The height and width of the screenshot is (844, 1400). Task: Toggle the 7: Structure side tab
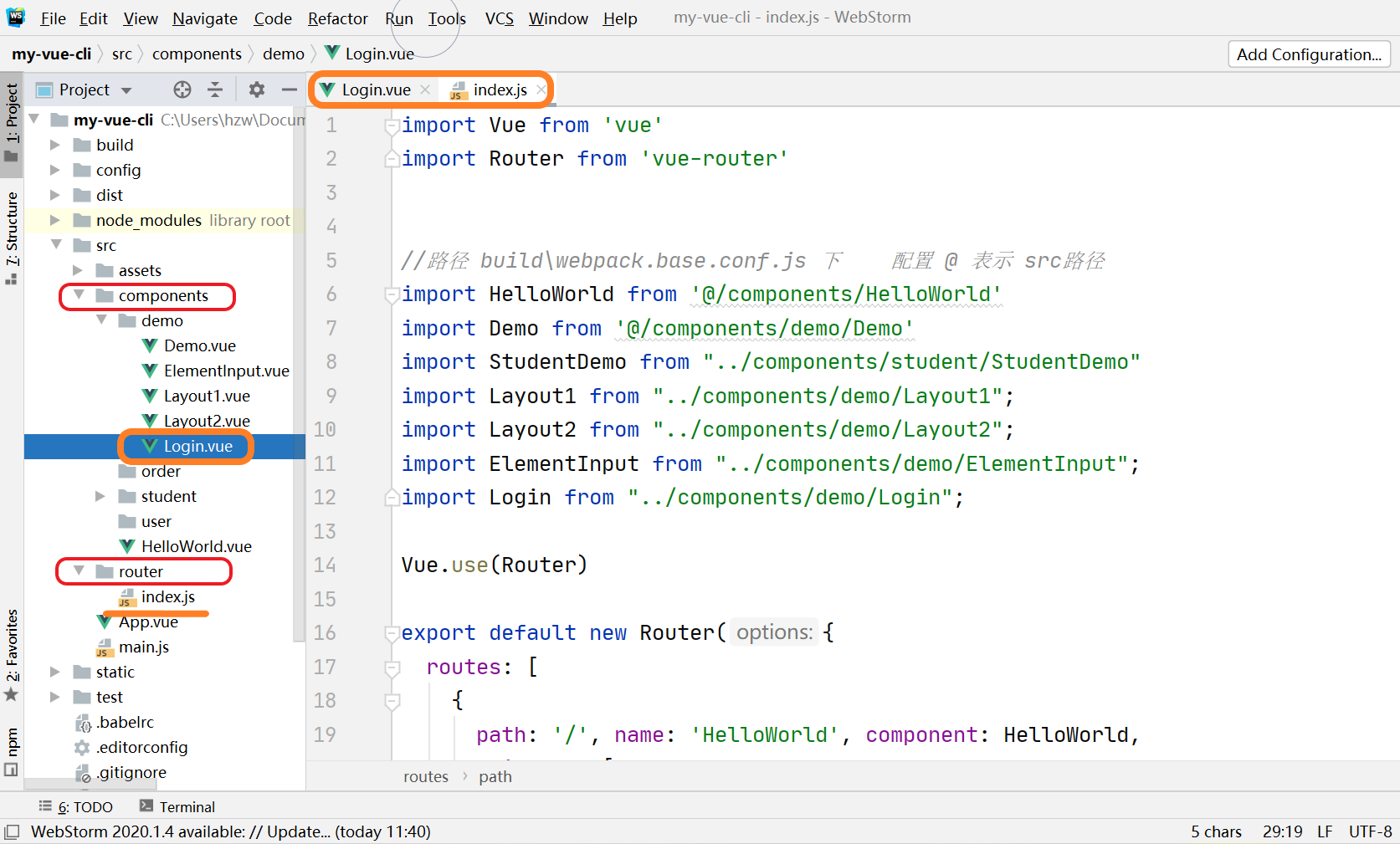[x=12, y=238]
